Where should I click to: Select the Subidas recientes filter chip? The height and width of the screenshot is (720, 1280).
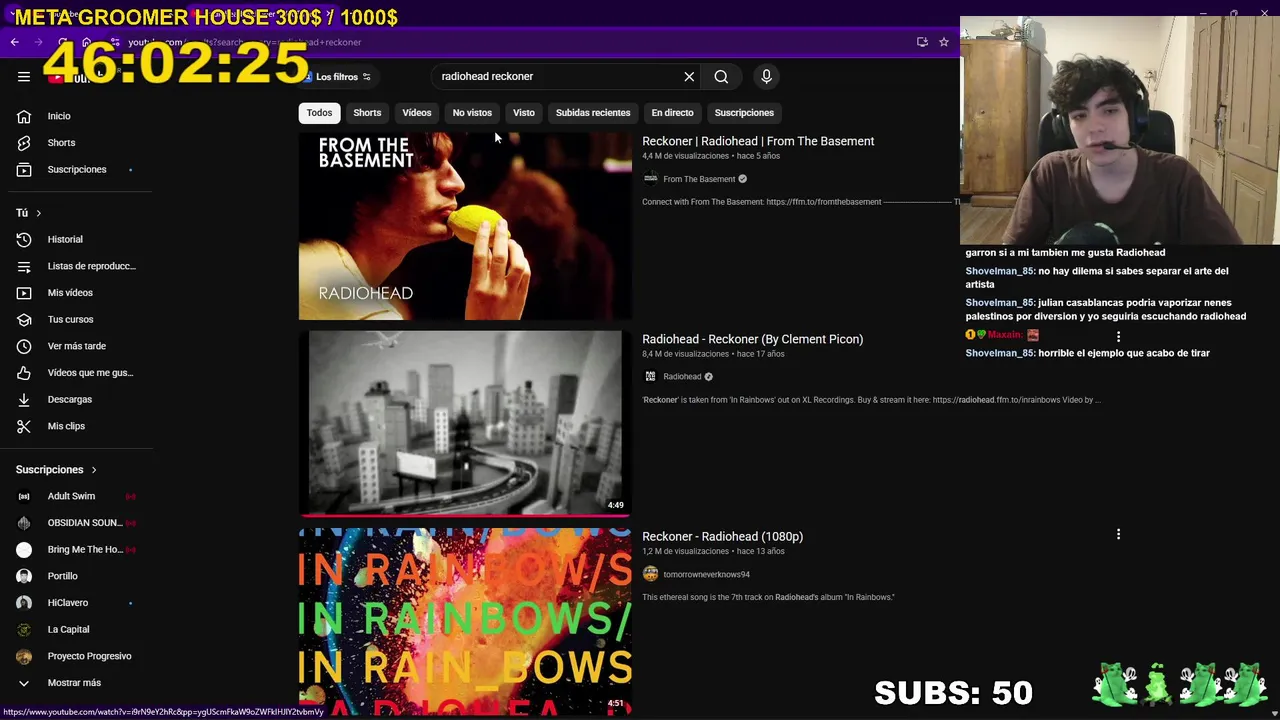[x=593, y=113]
